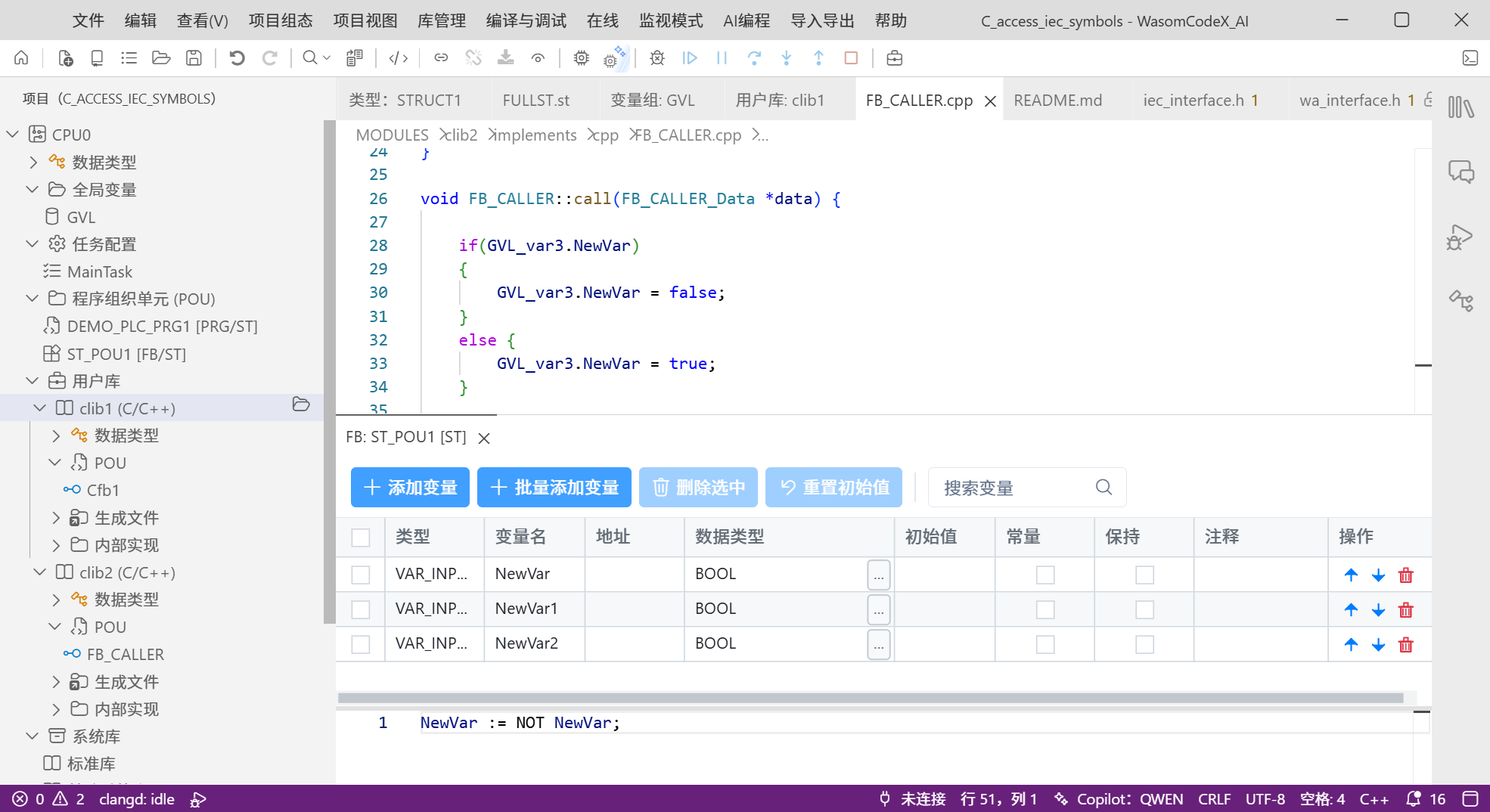Screen dimensions: 1490x812
Task: Go to home via the house icon
Action: coord(21,58)
